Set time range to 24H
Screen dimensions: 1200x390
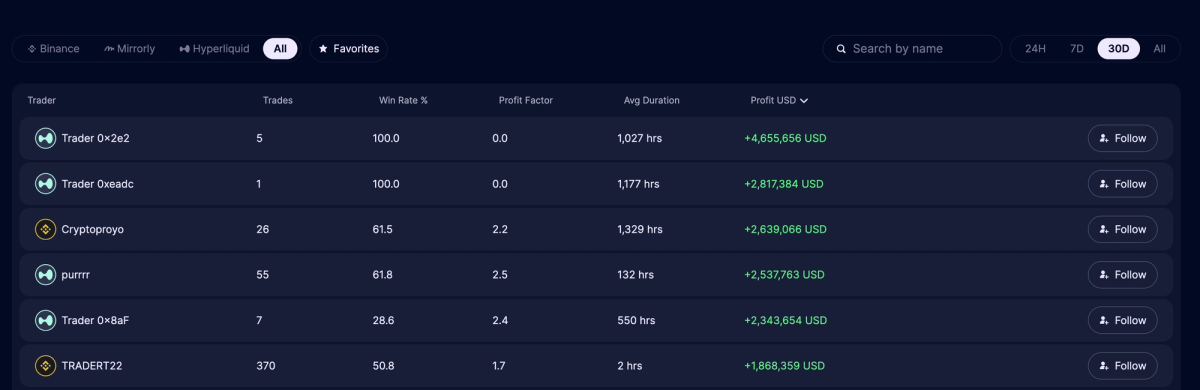(x=1035, y=48)
